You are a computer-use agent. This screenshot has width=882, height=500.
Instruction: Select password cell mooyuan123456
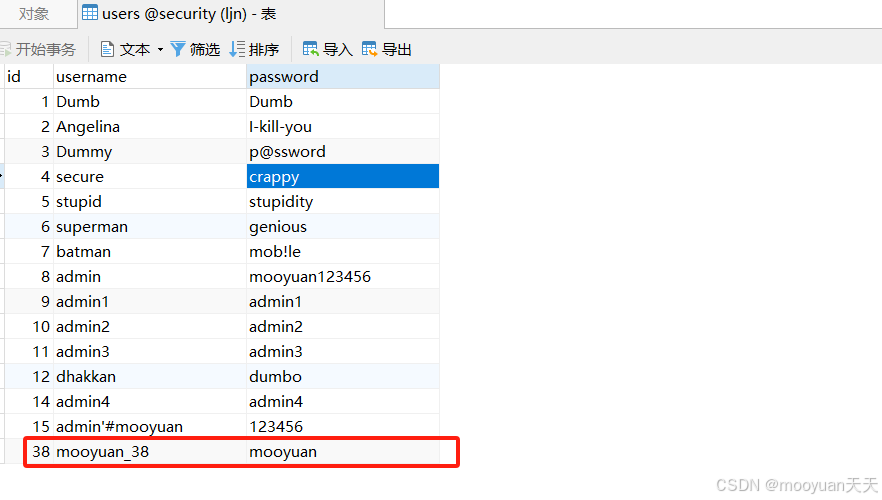[343, 277]
